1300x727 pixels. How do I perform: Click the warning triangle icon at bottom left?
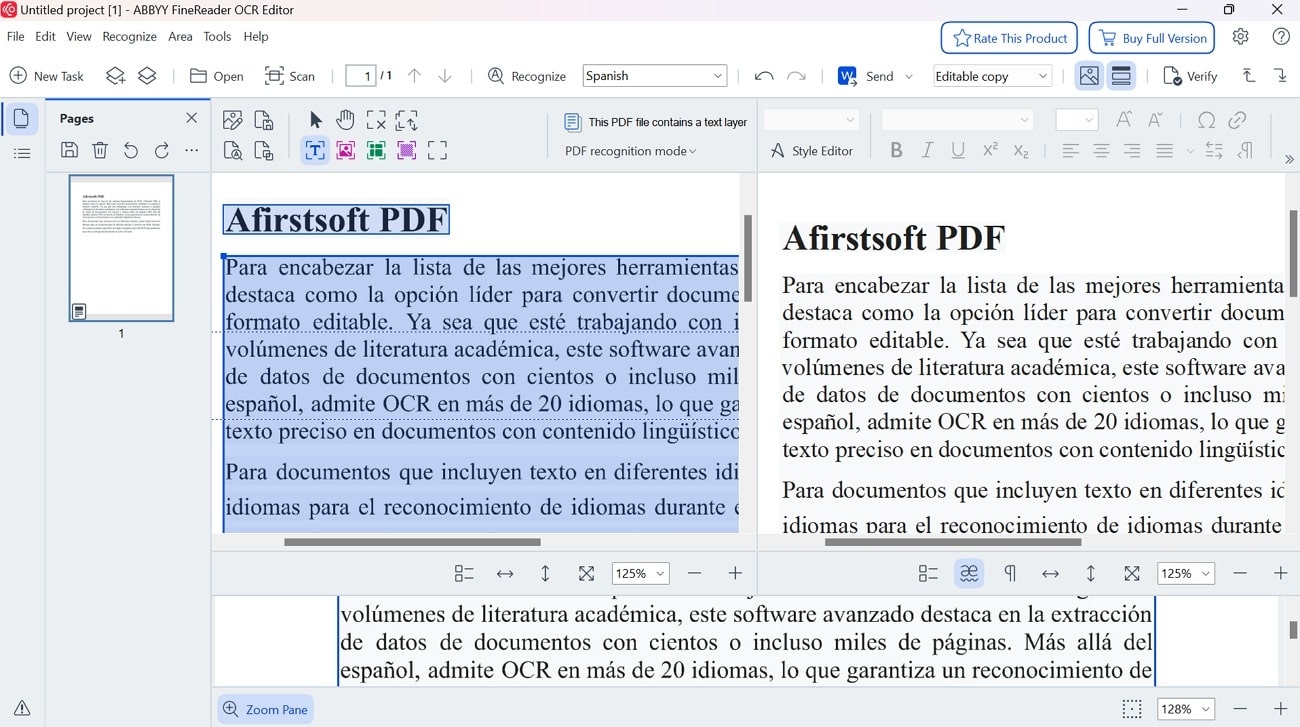tap(22, 708)
